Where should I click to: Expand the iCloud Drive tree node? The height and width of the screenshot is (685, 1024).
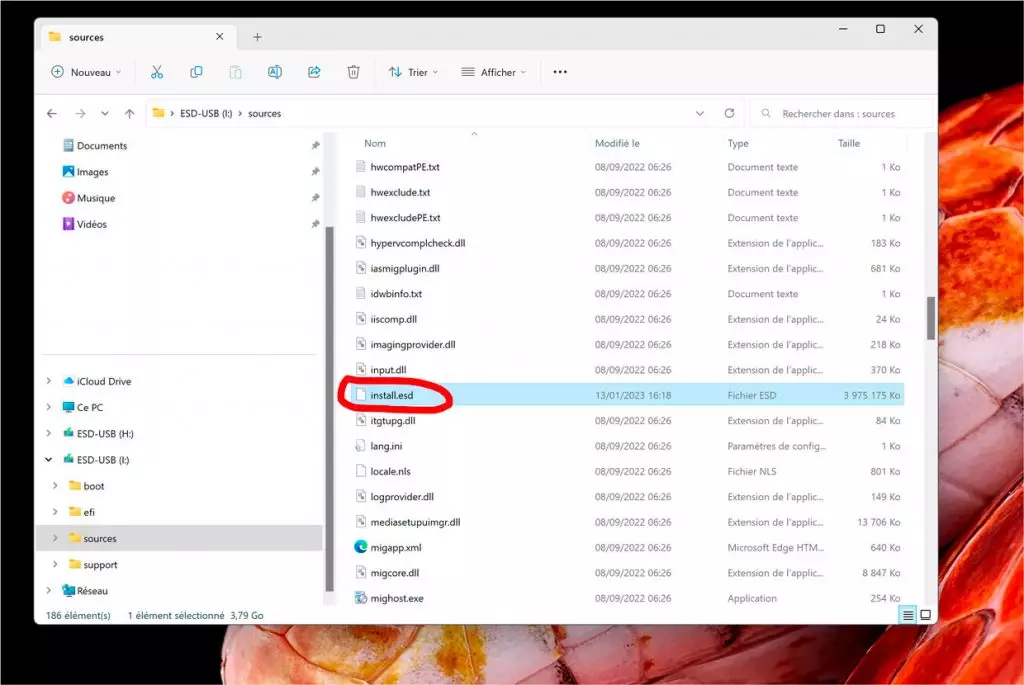pos(49,381)
